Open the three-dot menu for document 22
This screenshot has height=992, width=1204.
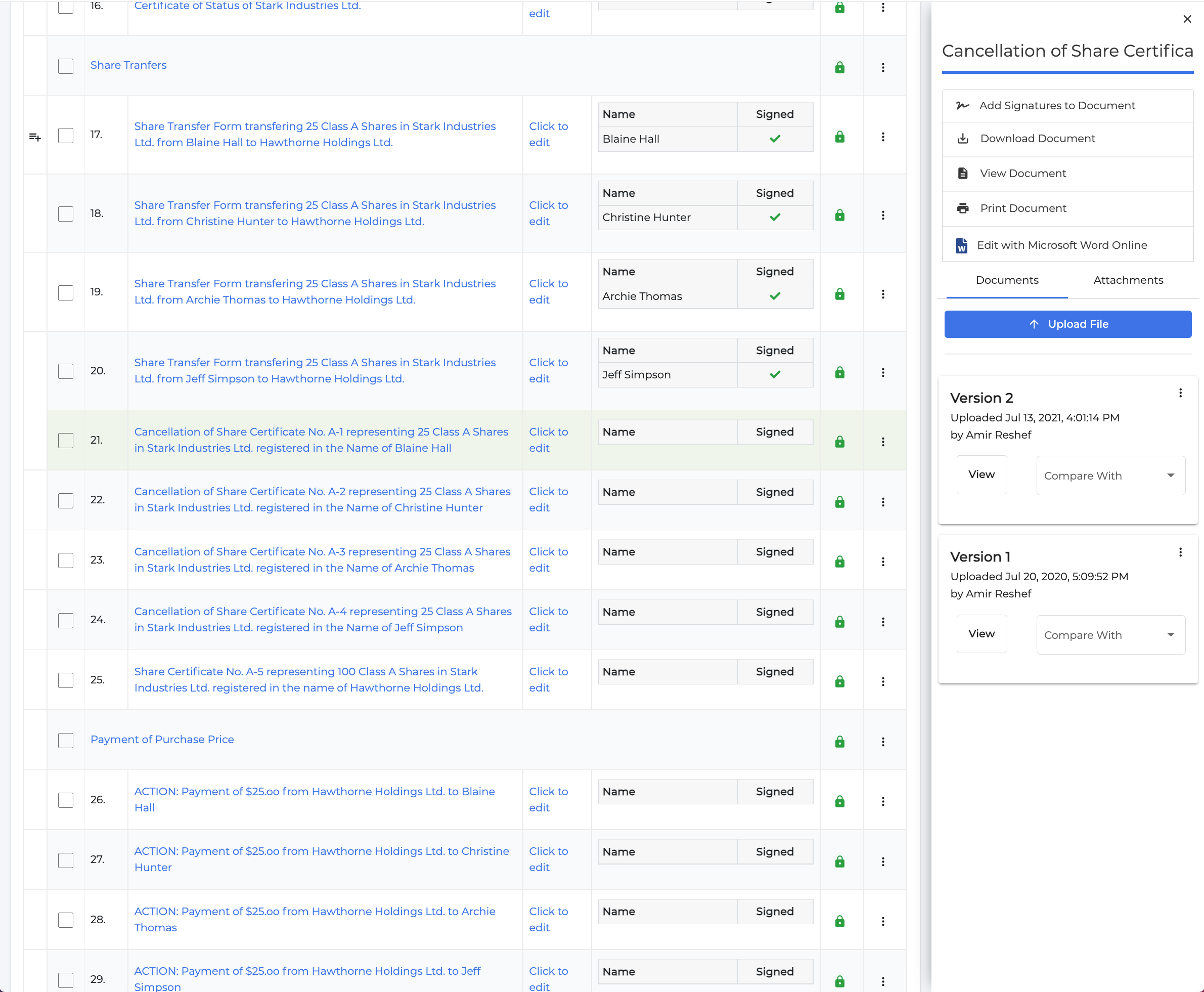pyautogui.click(x=883, y=502)
